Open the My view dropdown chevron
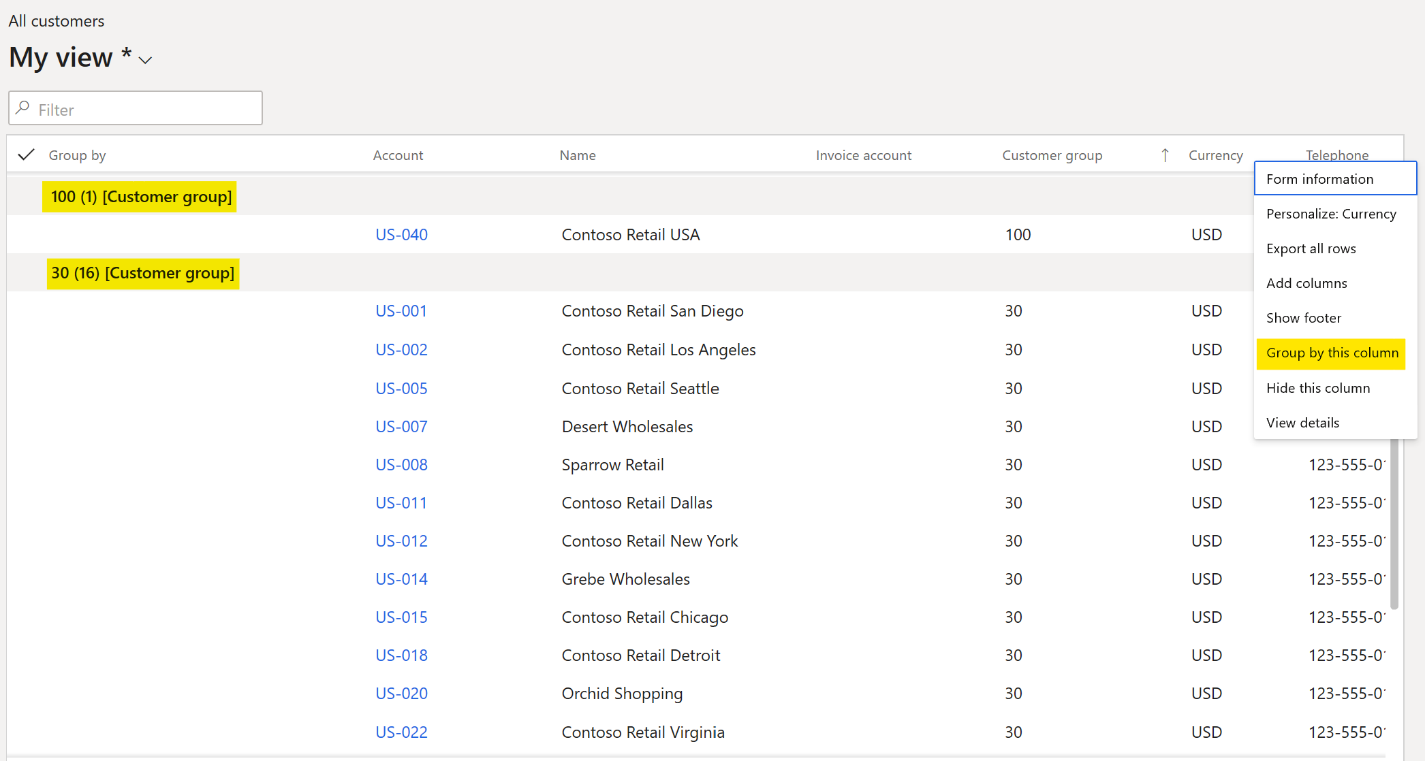Image resolution: width=1425 pixels, height=761 pixels. click(x=145, y=61)
